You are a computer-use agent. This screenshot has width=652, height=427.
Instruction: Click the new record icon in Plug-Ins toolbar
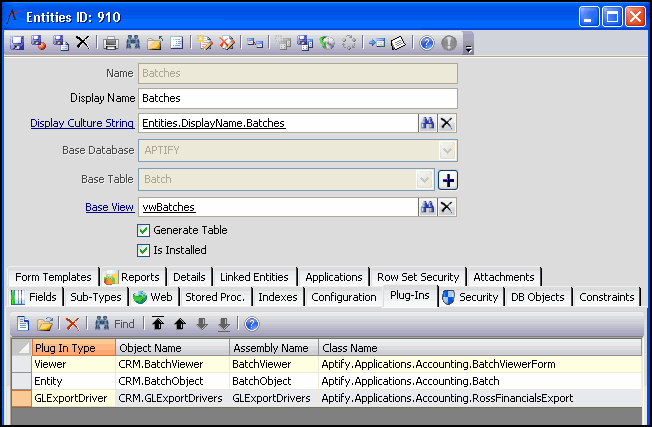point(22,323)
